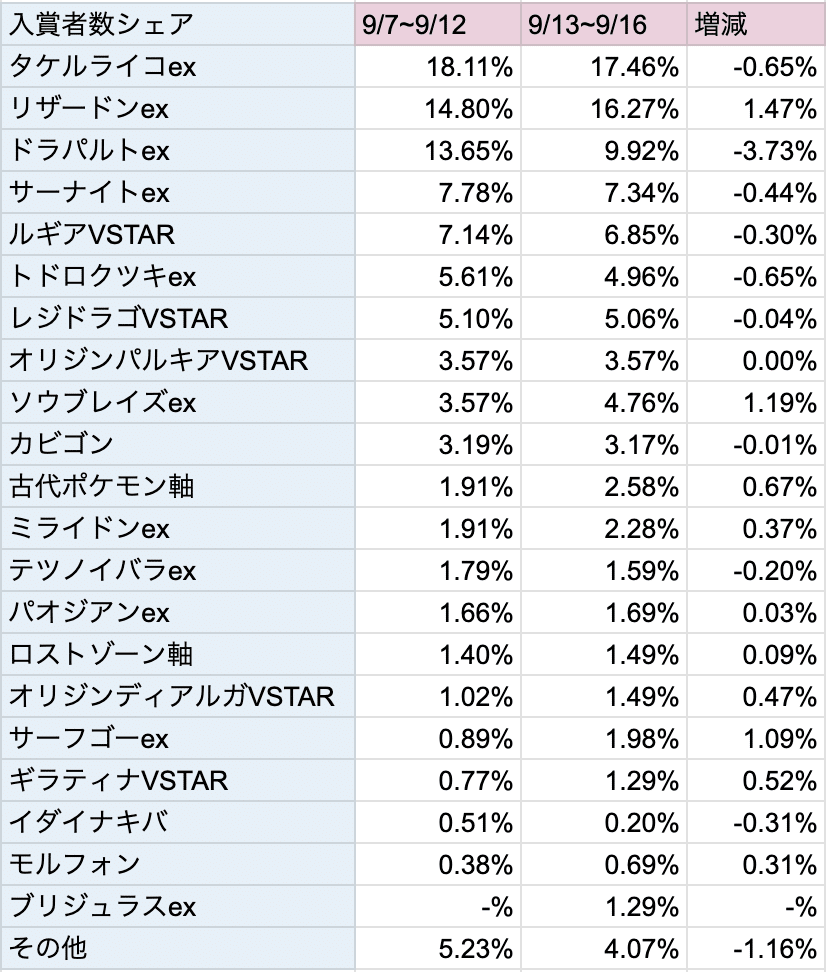Select the ルギアVSTAR 7.14% cell
The image size is (826, 972).
(x=438, y=234)
